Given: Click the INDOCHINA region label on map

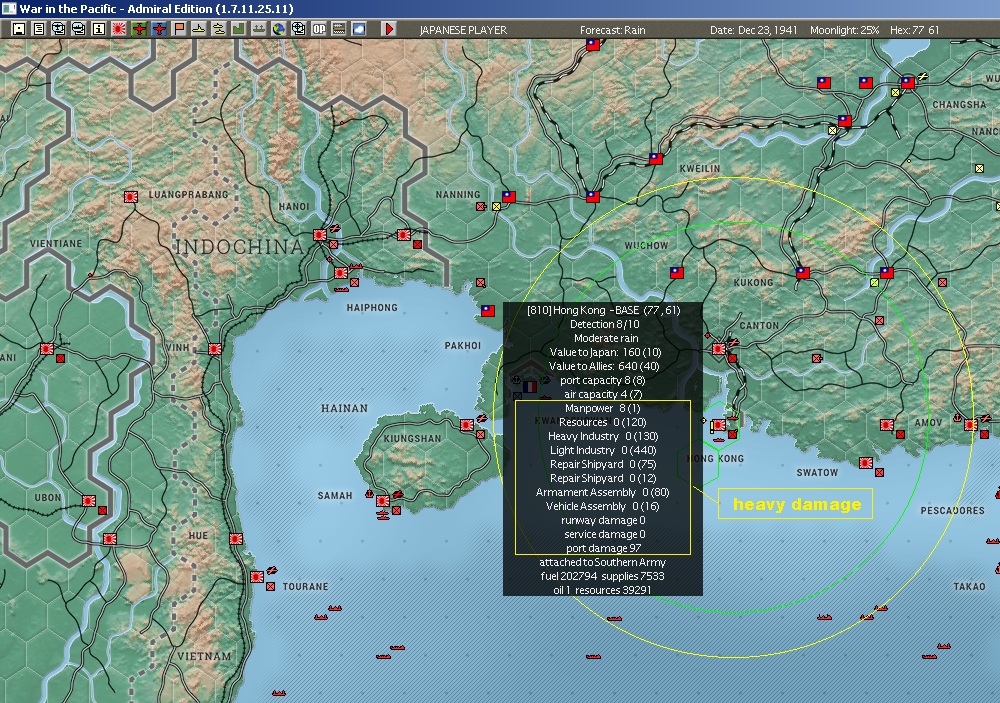Looking at the screenshot, I should point(239,247).
